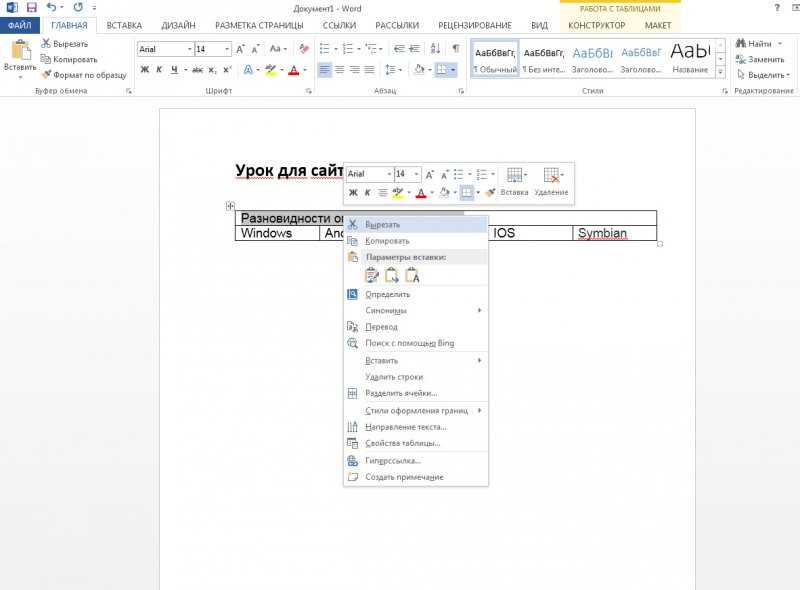This screenshot has height=590, width=800.
Task: Open Select (Выделить) dropdown
Action: point(763,75)
